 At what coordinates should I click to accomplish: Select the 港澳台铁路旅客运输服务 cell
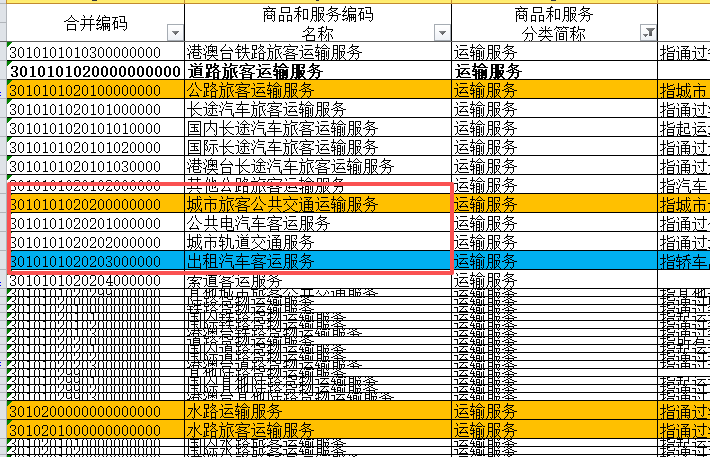coord(274,52)
